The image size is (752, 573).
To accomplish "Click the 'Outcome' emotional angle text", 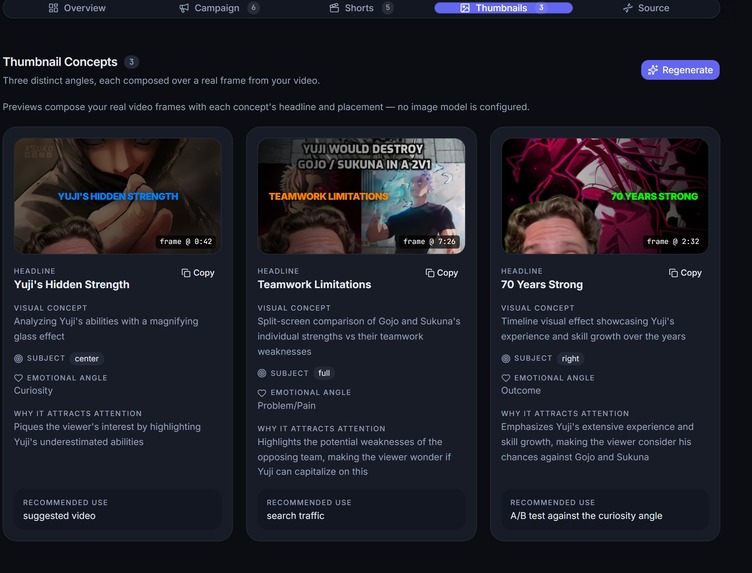I will (x=521, y=390).
